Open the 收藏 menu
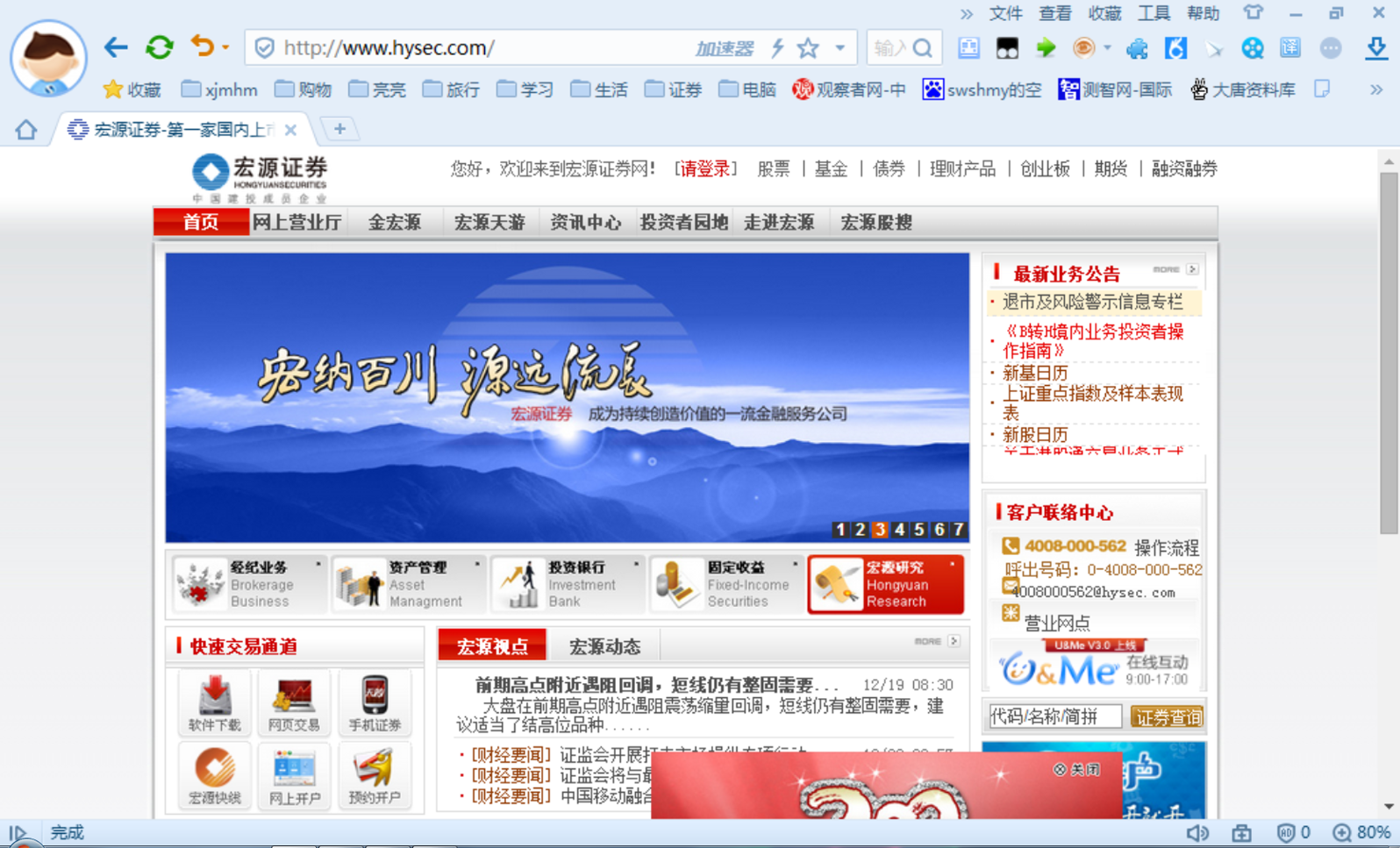This screenshot has height=848, width=1400. tap(1104, 13)
